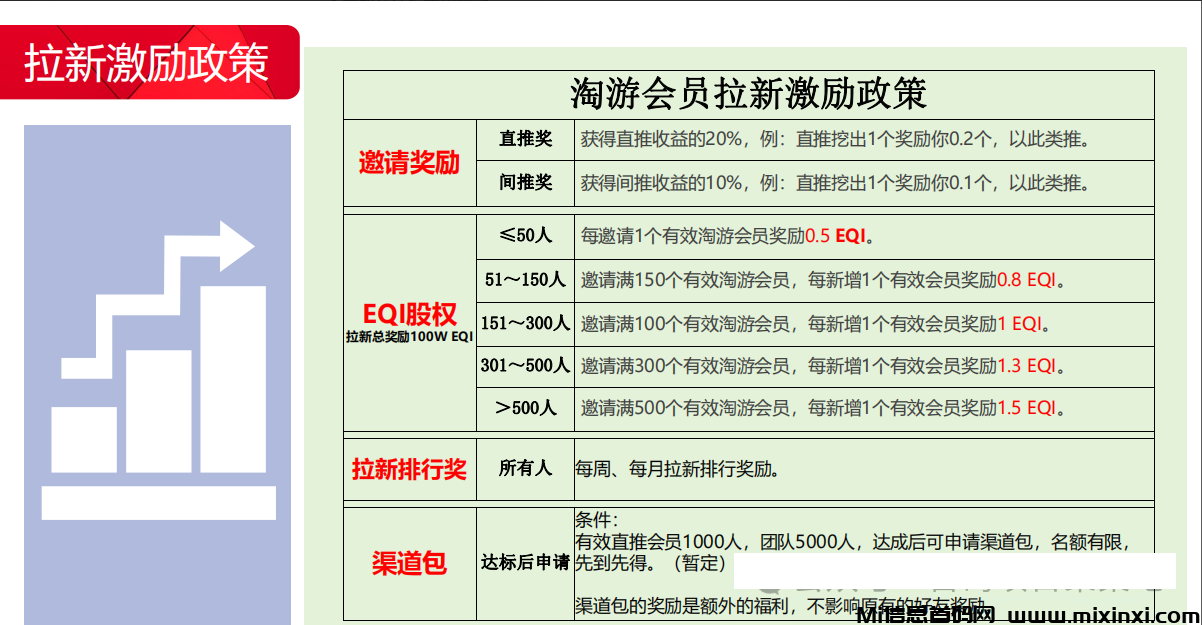Viewport: 1202px width, 625px height.
Task: Select the 301～500人 tier cell
Action: (x=525, y=366)
